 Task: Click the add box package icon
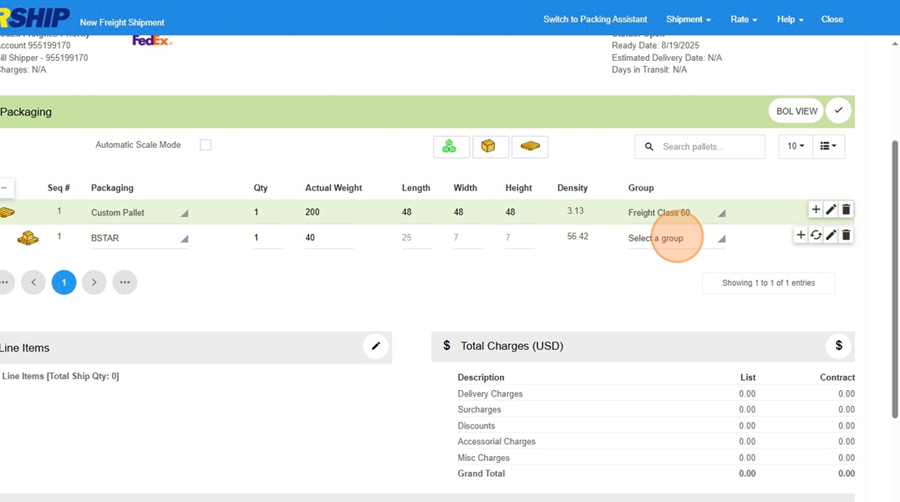[489, 147]
